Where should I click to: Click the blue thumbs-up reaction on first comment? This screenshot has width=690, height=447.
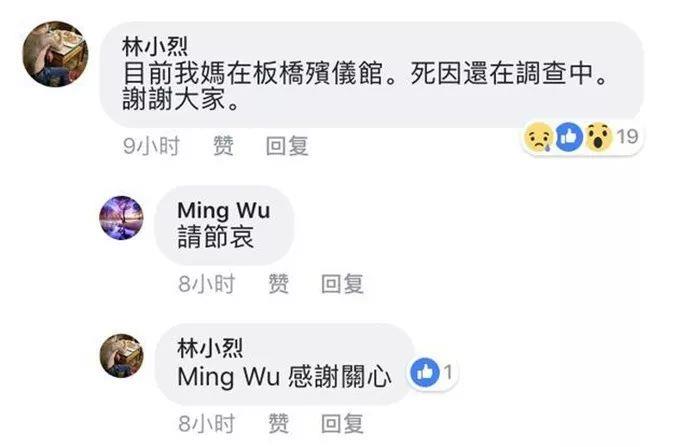click(569, 137)
